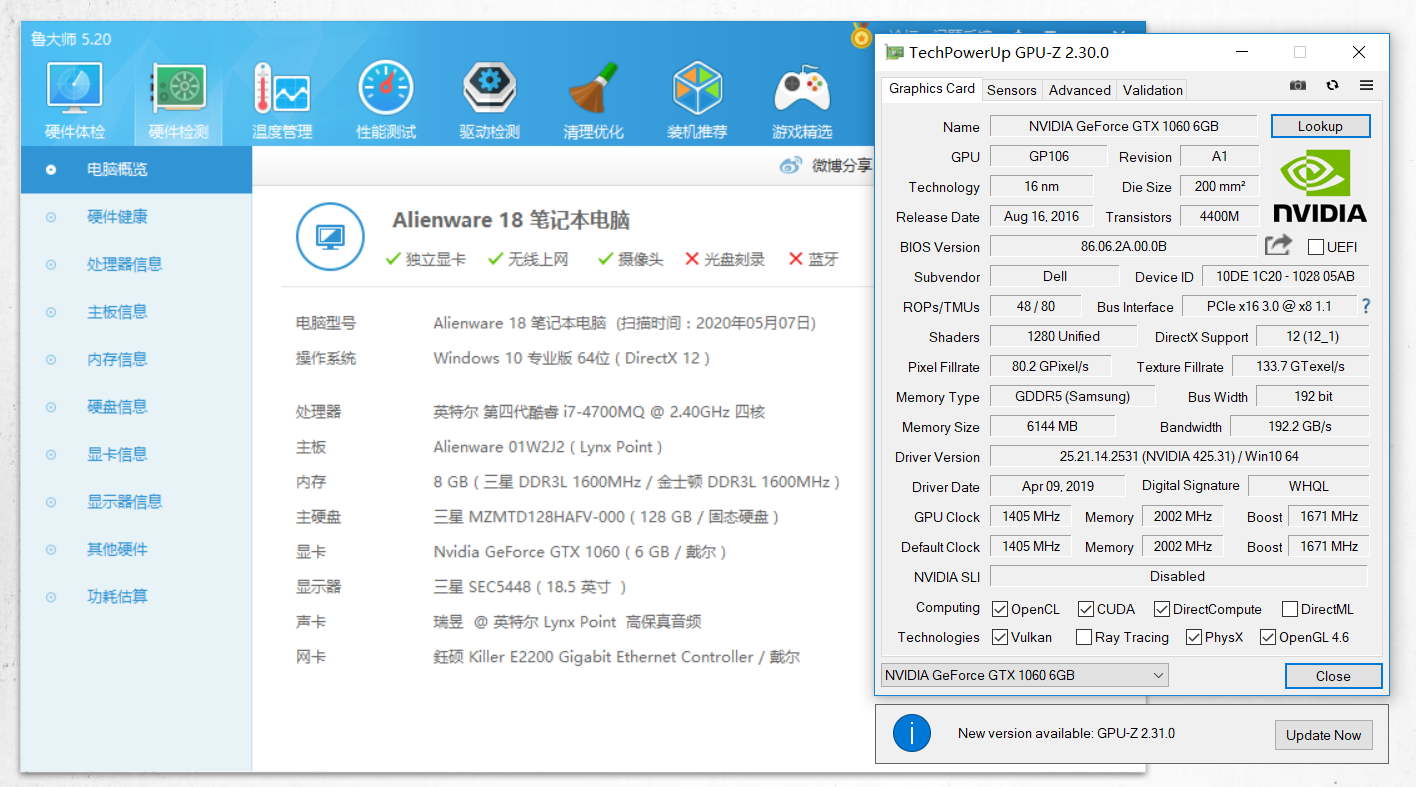Click the Pixel Fillrate value 80.2 GPixel/s
This screenshot has height=787, width=1416.
[1050, 366]
